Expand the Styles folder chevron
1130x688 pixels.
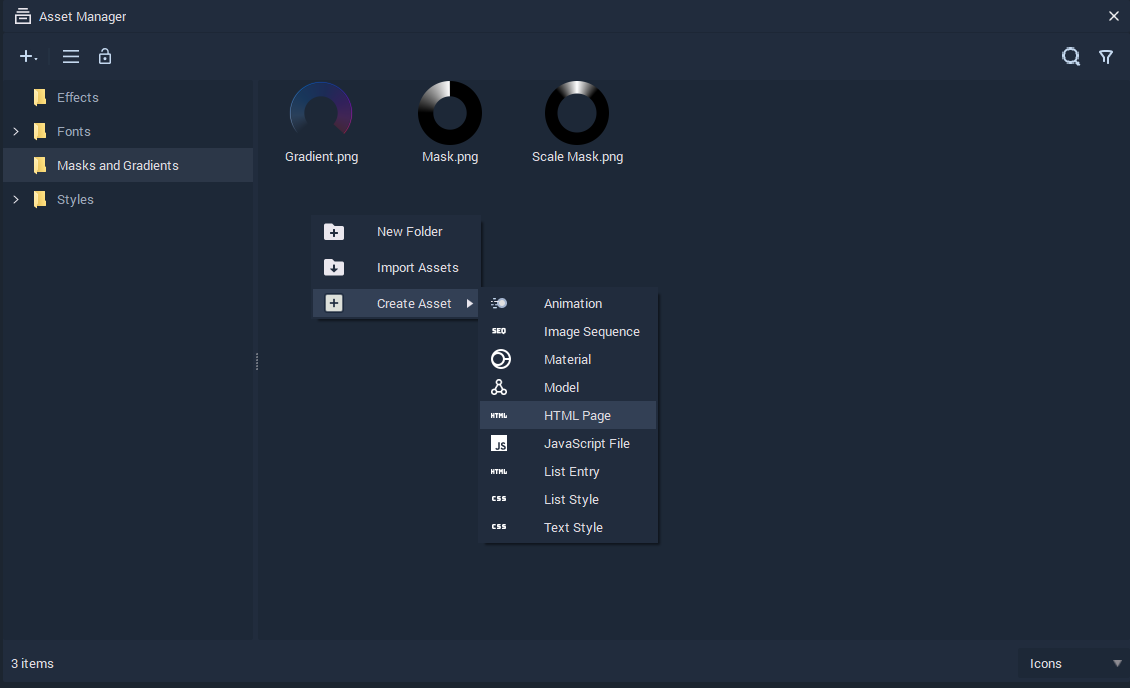click(x=16, y=200)
